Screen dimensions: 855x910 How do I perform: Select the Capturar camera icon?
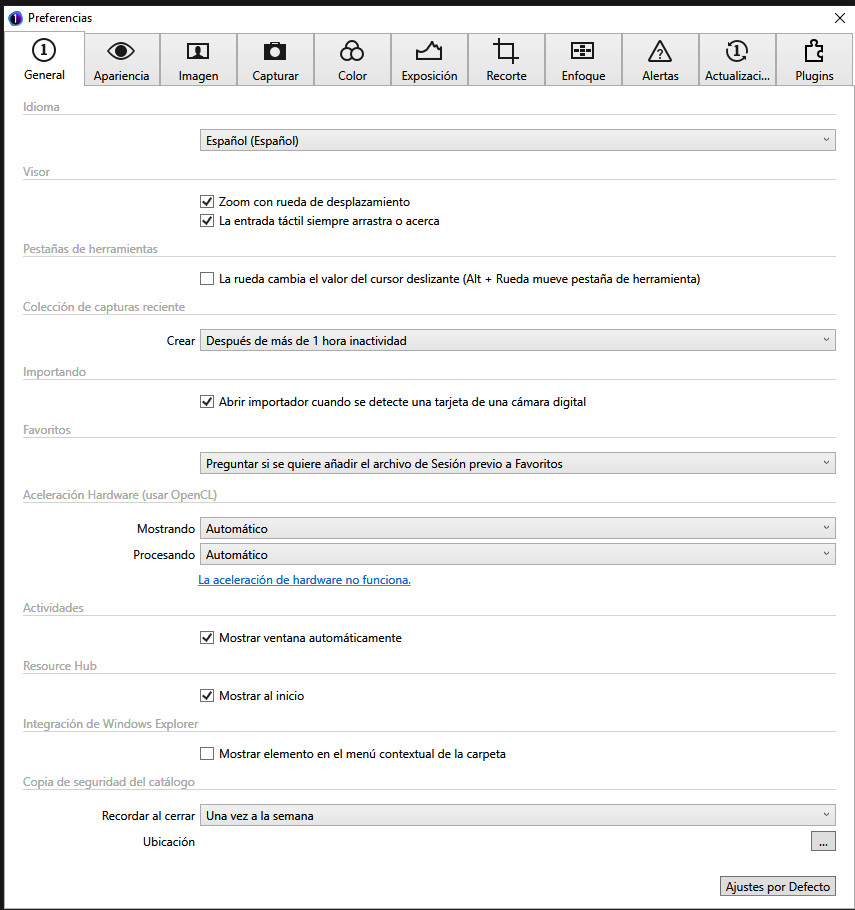pos(275,52)
